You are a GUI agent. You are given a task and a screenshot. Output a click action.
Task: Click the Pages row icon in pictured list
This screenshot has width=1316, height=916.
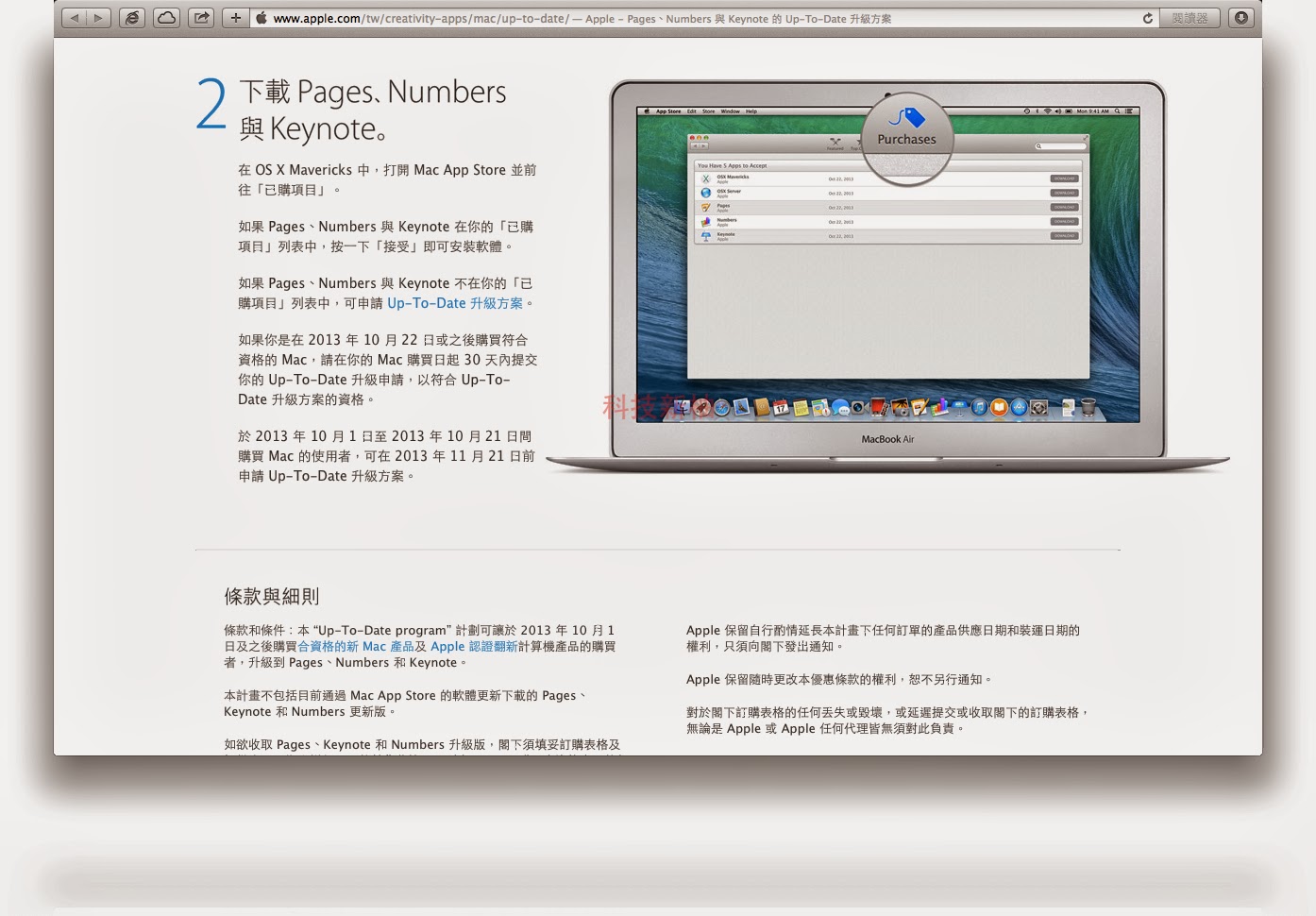tap(705, 207)
